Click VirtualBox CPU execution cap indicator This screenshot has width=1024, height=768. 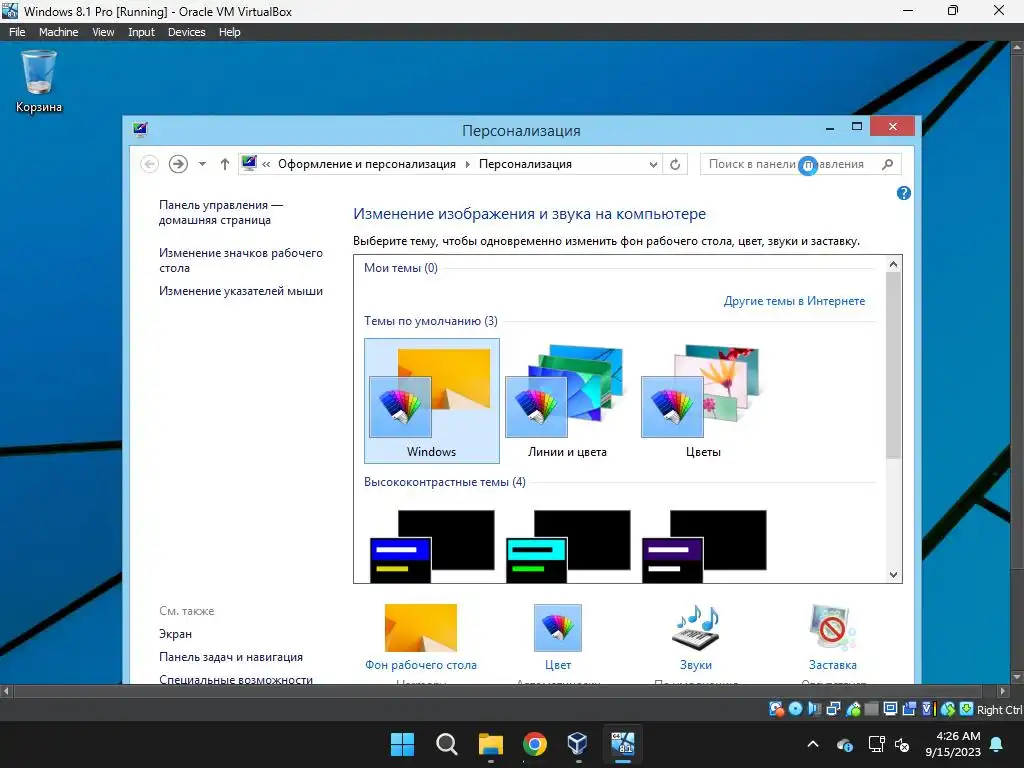(928, 709)
